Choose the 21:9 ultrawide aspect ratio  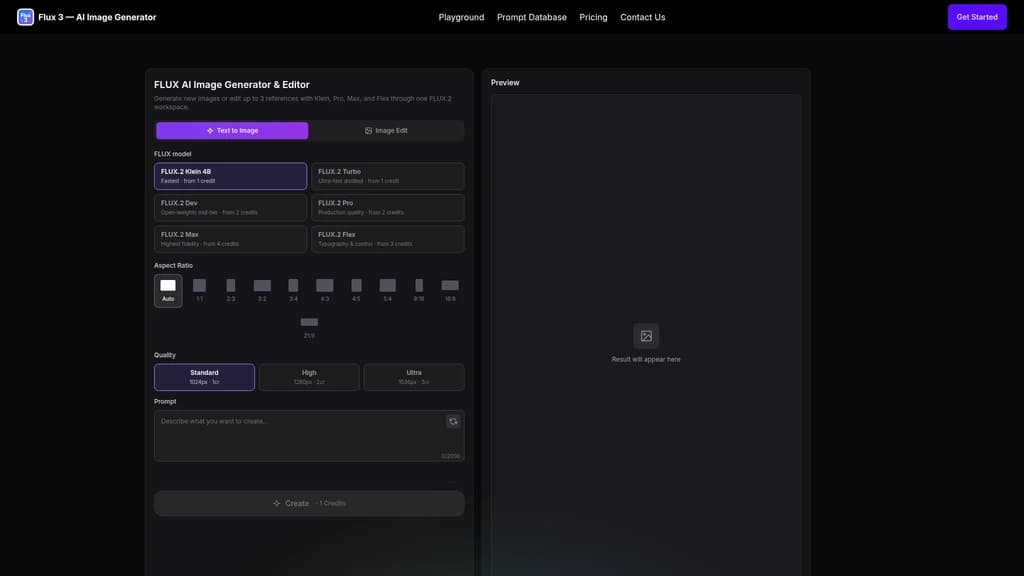309,322
